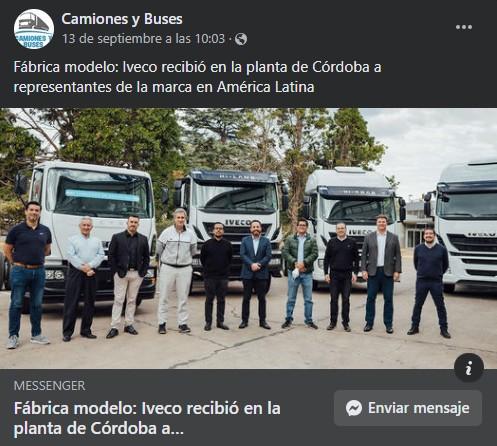The width and height of the screenshot is (497, 446).
Task: Click the man in gray blazer and white shirt
Action: point(381,274)
